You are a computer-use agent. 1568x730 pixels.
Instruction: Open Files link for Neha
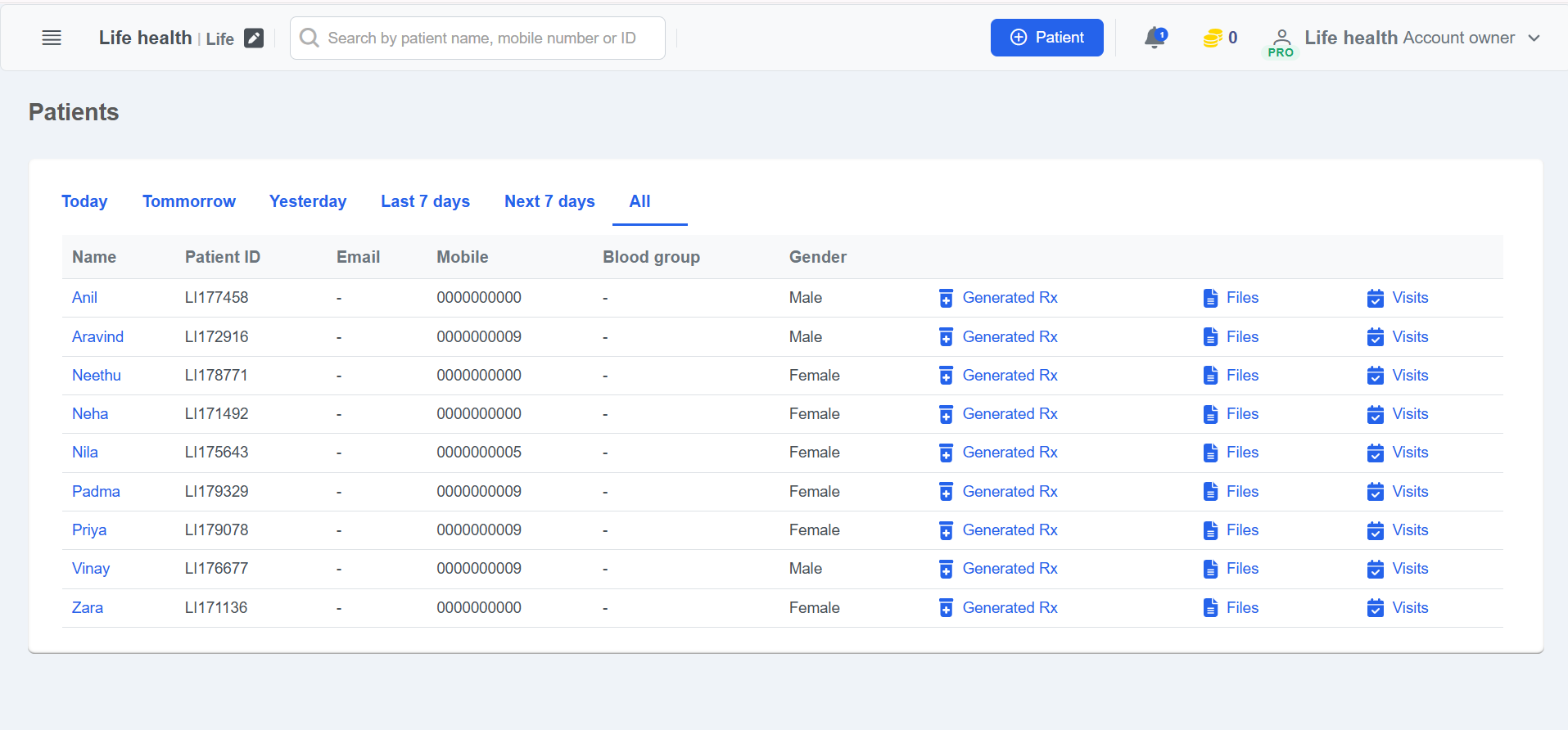click(1241, 414)
